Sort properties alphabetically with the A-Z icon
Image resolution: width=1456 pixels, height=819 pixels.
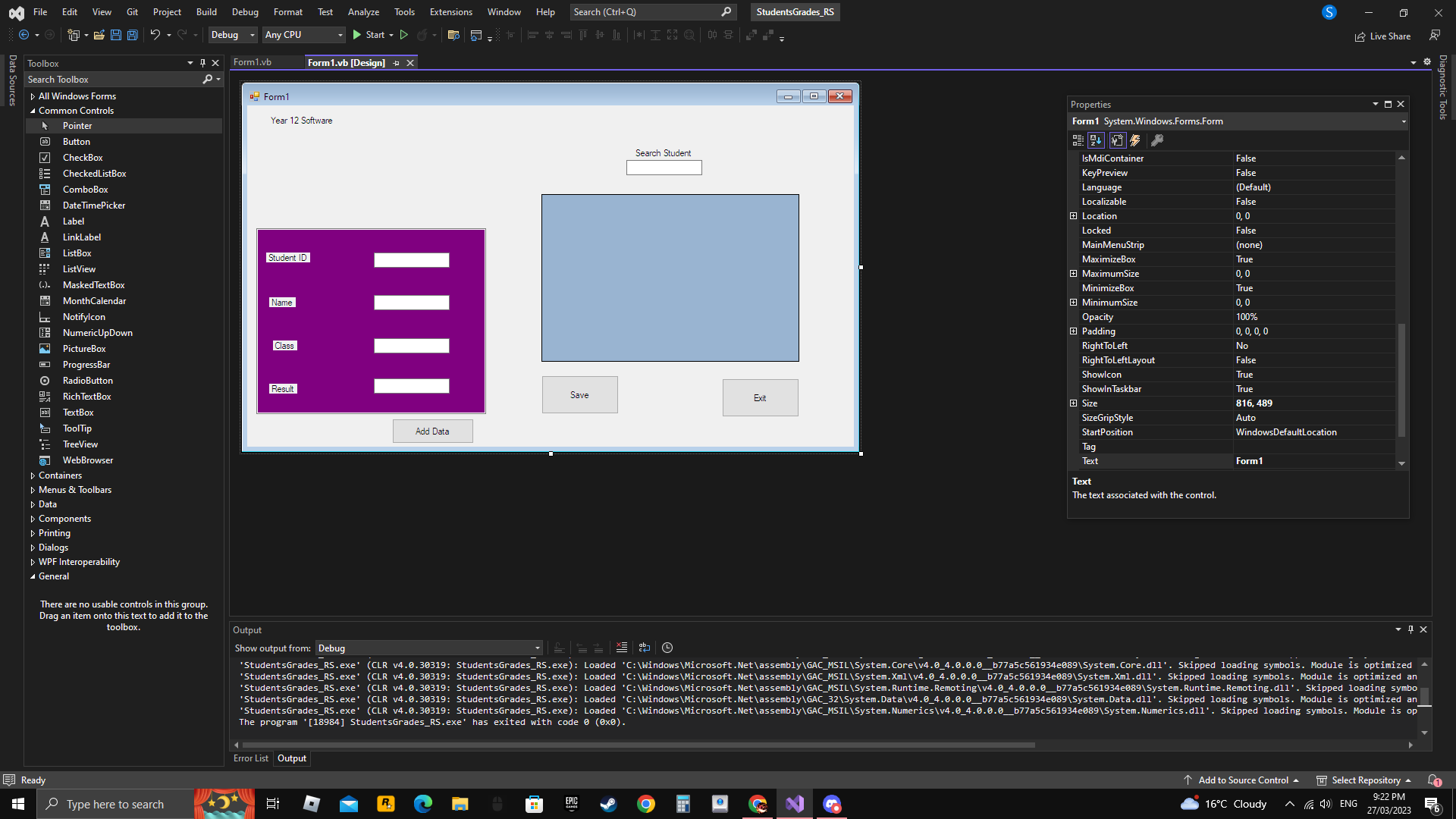(x=1096, y=140)
